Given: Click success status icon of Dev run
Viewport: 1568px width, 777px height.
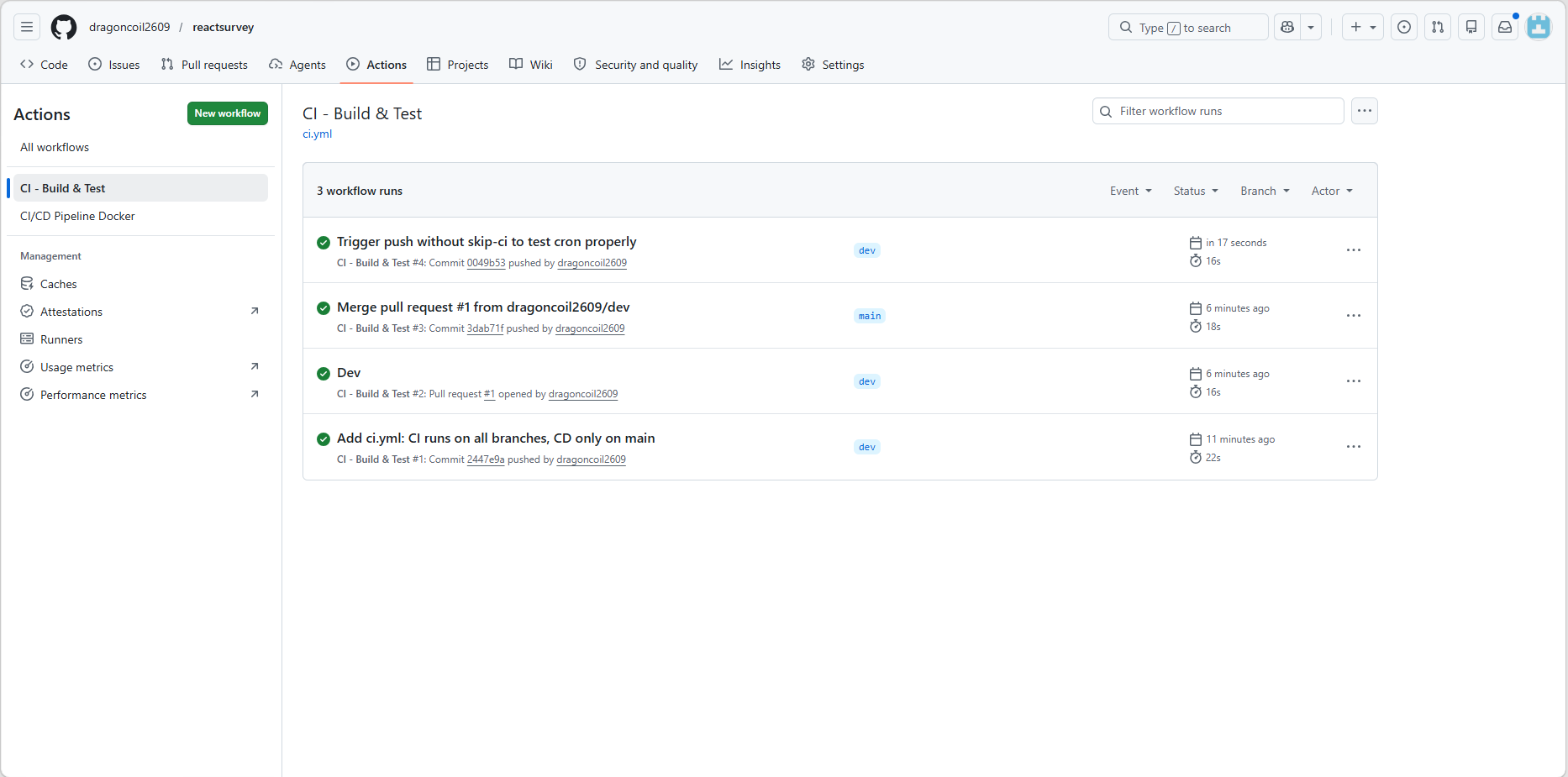Looking at the screenshot, I should [x=324, y=374].
